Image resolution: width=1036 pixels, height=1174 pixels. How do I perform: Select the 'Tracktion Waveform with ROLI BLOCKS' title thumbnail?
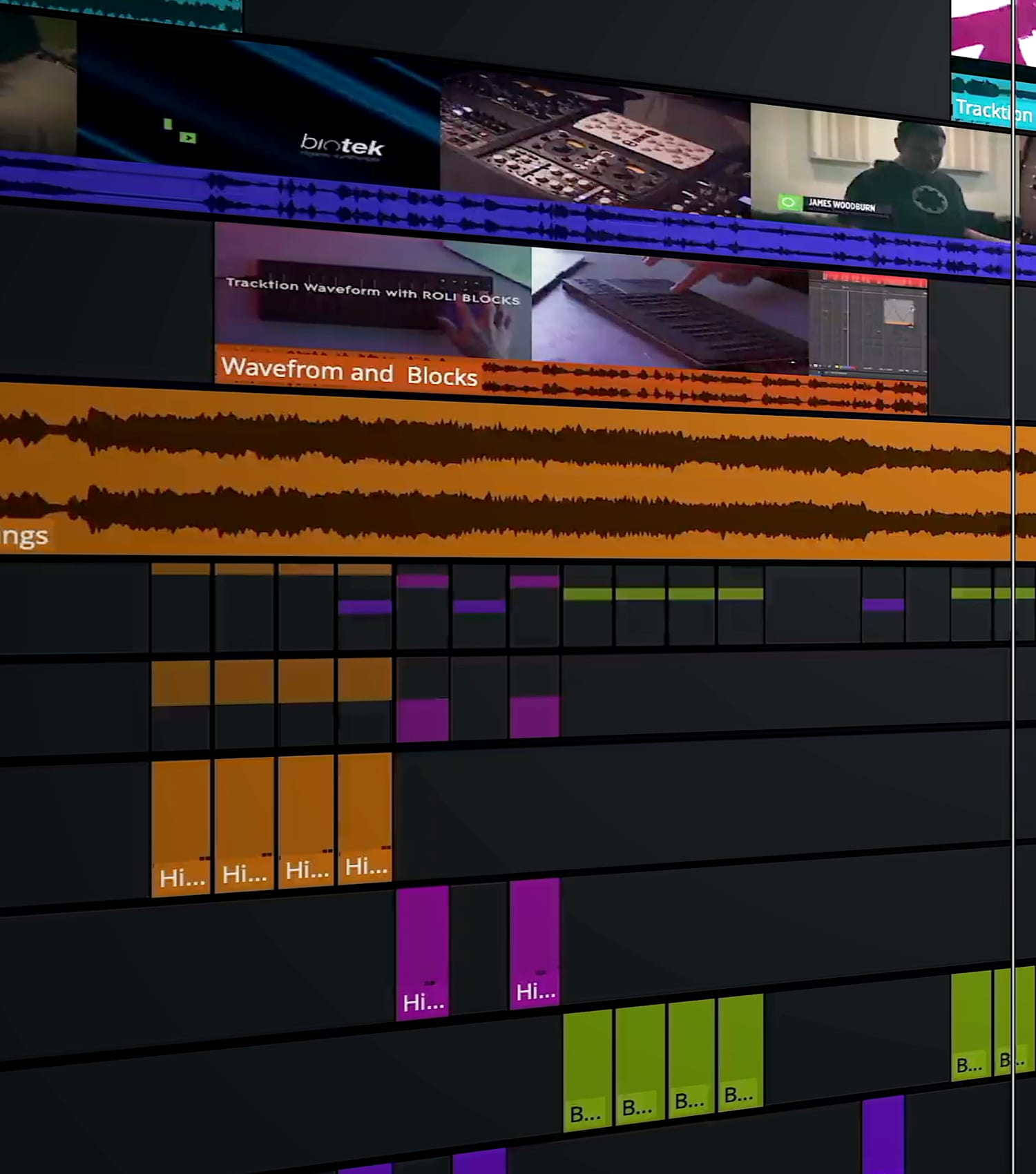click(x=373, y=291)
